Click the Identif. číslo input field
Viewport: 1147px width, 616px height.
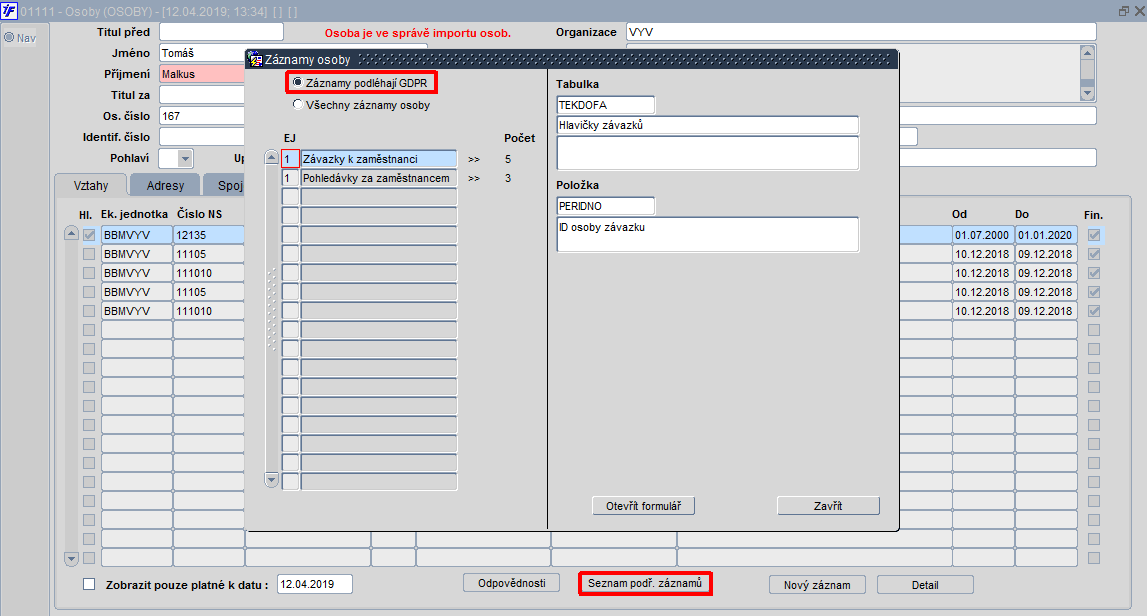pos(203,137)
